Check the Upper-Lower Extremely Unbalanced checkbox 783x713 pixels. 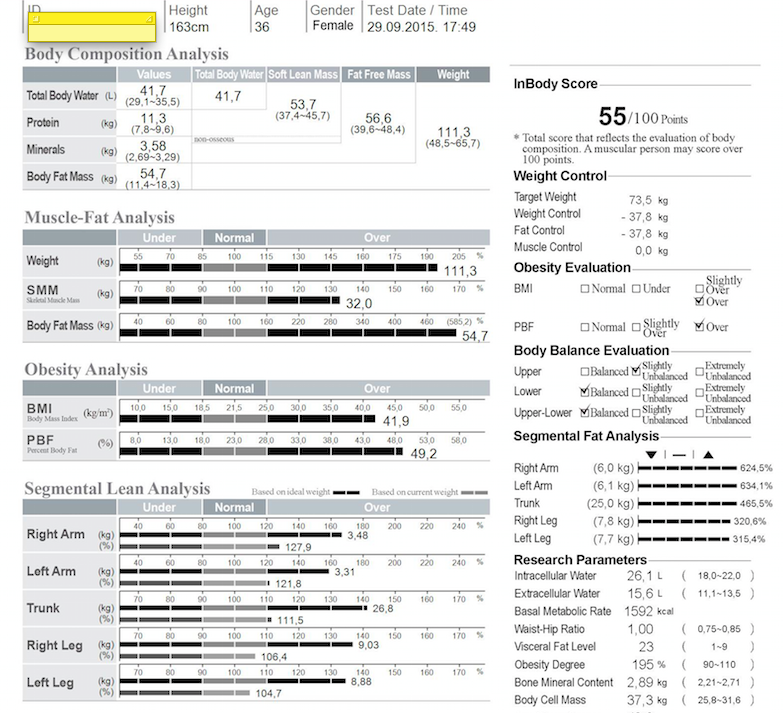click(x=700, y=413)
